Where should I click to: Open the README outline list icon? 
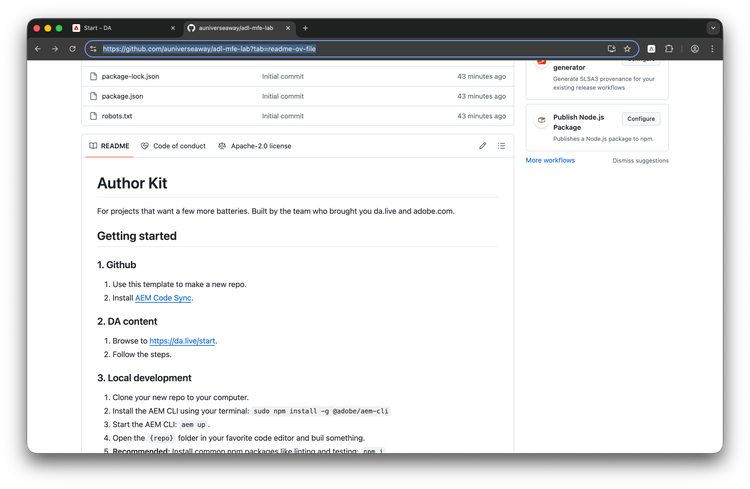(x=501, y=146)
